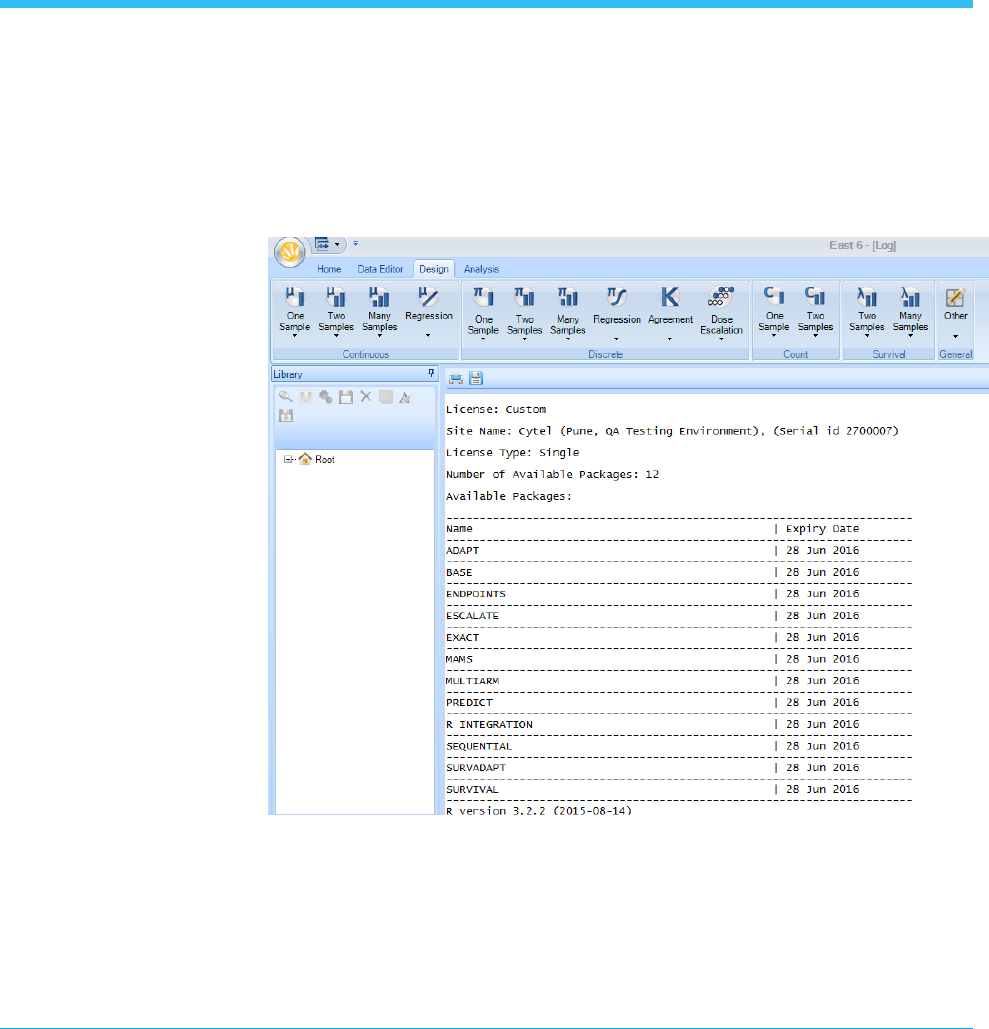Click the Library save floppy icon
The image size is (989, 1029).
tap(346, 396)
